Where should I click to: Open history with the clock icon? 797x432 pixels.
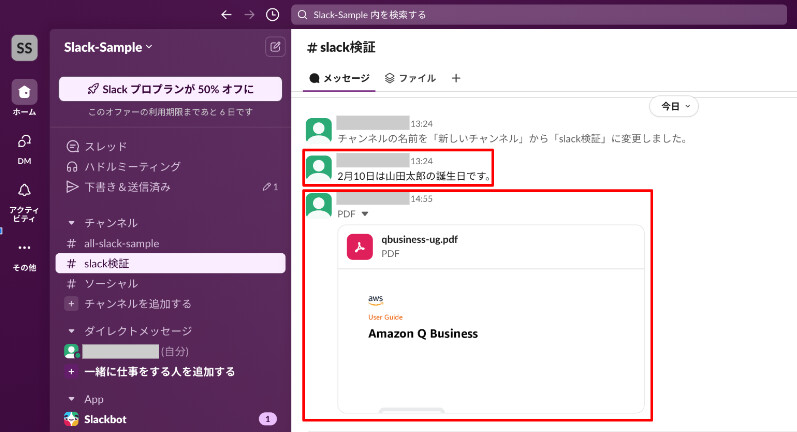(272, 15)
